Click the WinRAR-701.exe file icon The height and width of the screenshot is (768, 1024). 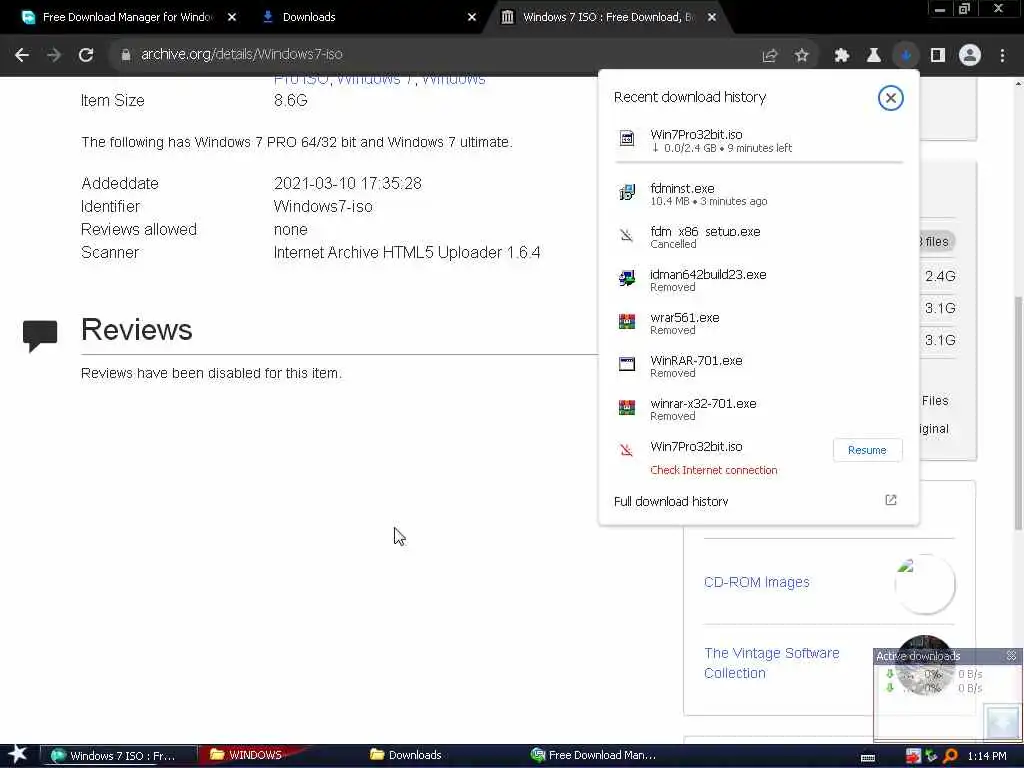click(627, 364)
